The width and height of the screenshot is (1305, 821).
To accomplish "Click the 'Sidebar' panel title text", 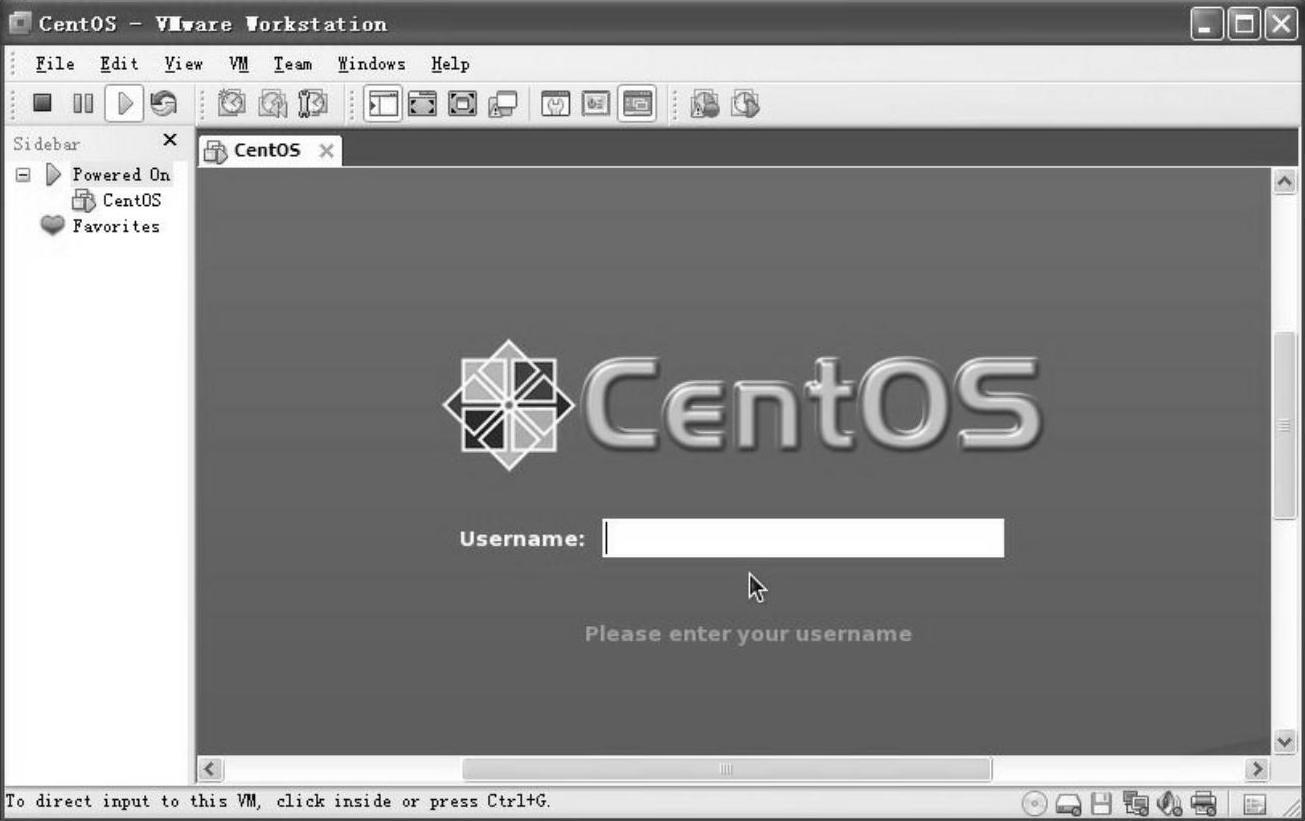I will pos(46,144).
